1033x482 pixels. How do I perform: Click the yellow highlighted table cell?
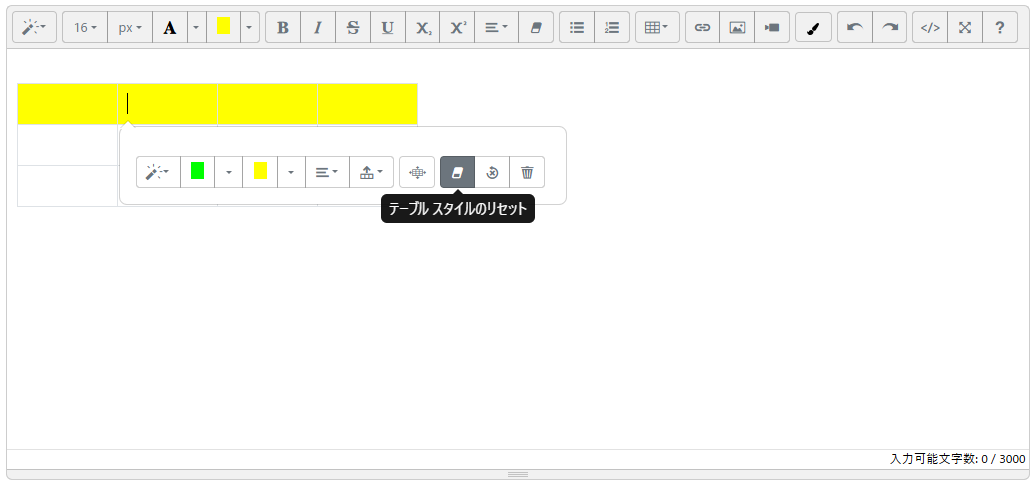(x=217, y=104)
